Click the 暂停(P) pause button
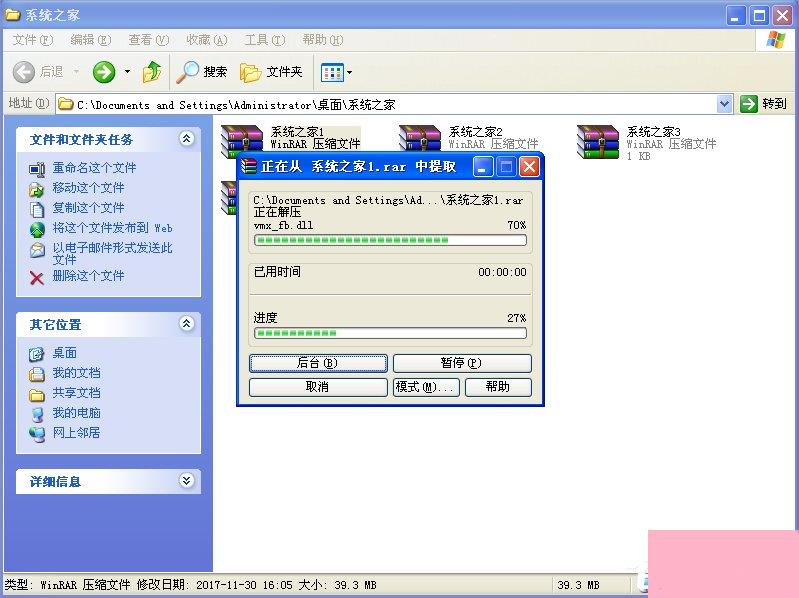This screenshot has width=799, height=598. (x=462, y=363)
